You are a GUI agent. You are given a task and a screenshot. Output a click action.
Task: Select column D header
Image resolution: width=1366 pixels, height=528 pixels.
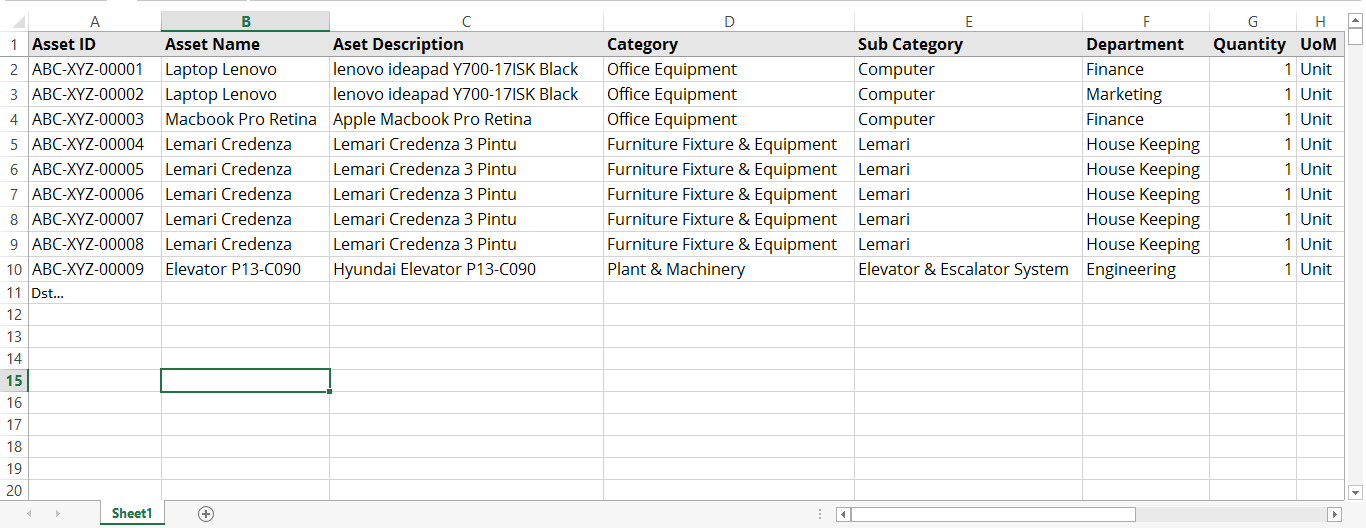[729, 21]
